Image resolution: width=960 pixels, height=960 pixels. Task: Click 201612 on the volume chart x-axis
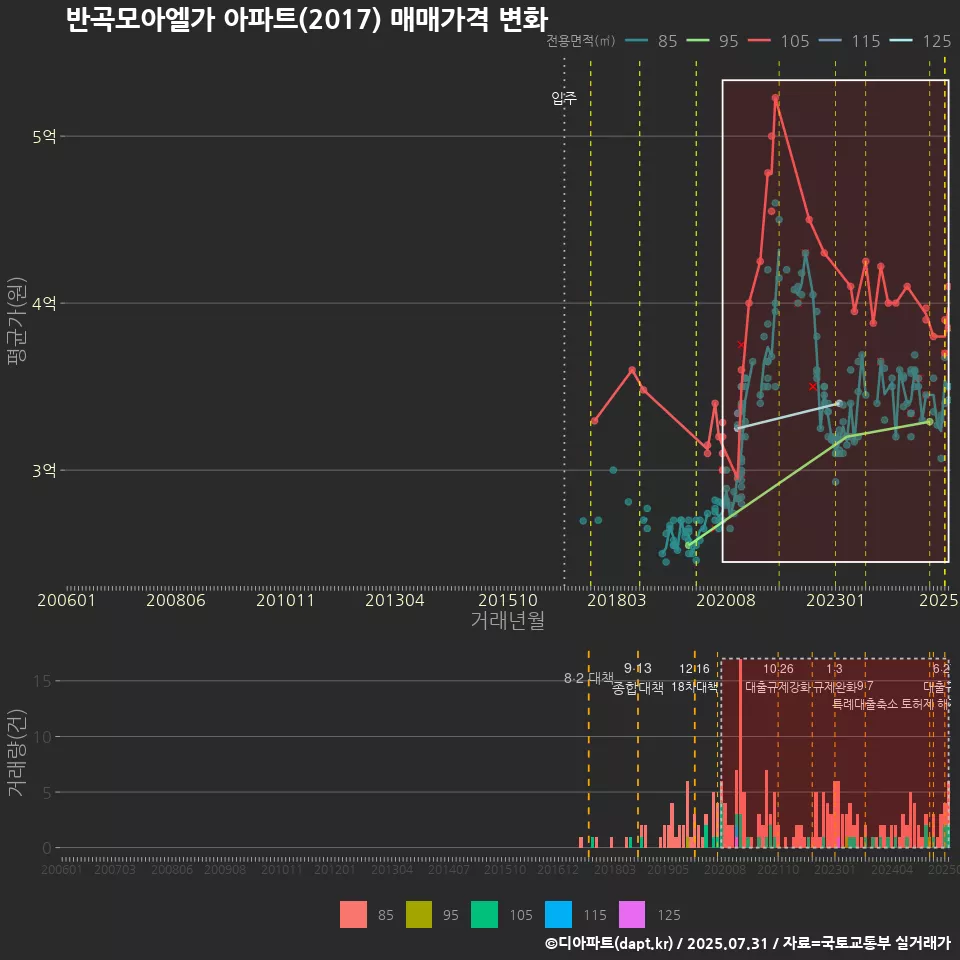[x=558, y=869]
